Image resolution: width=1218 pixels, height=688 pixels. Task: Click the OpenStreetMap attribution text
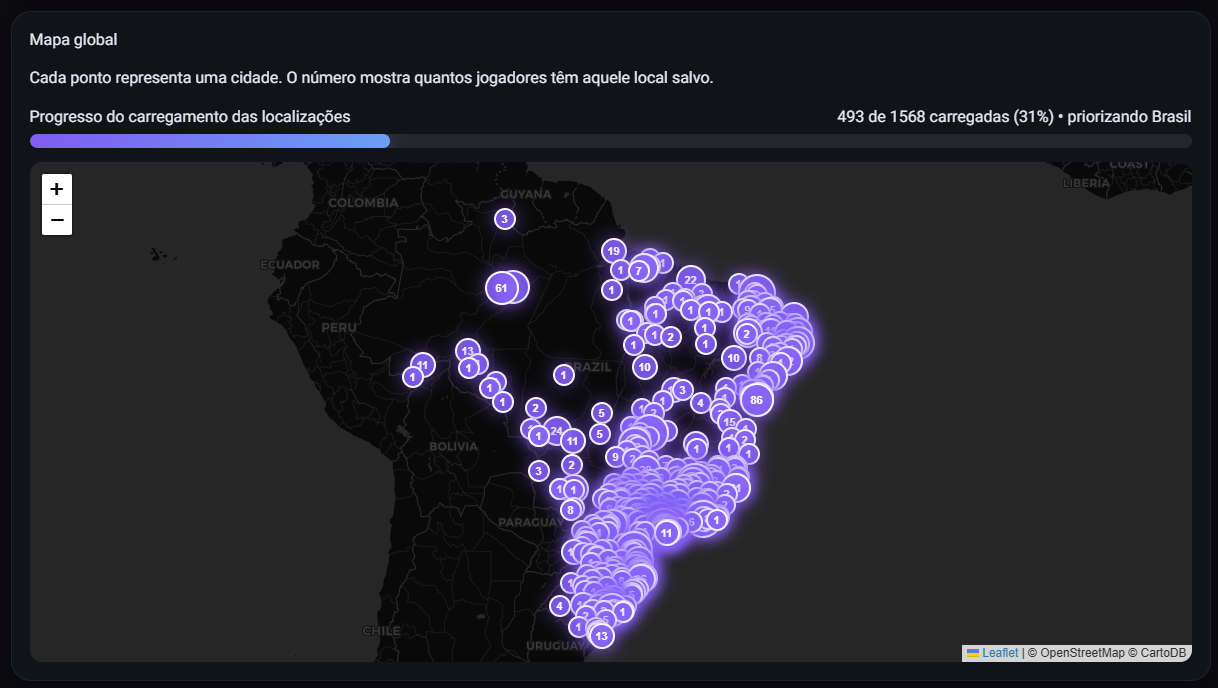tap(1082, 653)
